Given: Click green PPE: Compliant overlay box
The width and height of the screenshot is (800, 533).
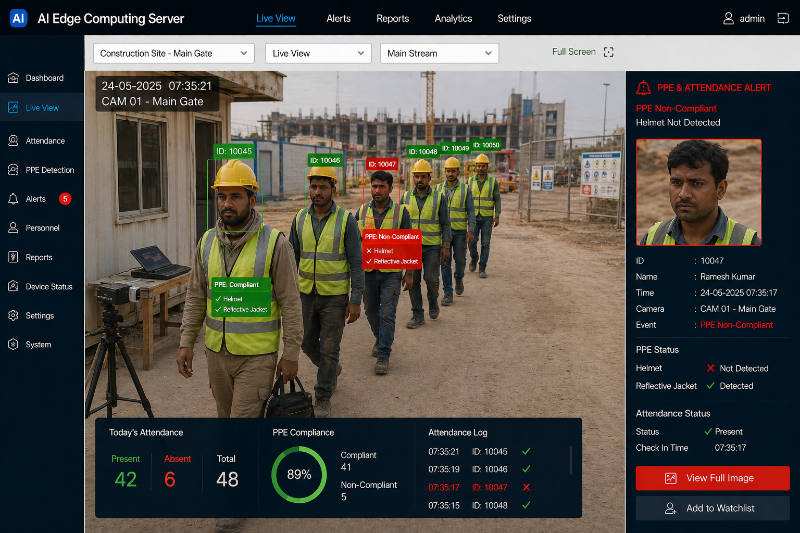Looking at the screenshot, I should pos(241,297).
